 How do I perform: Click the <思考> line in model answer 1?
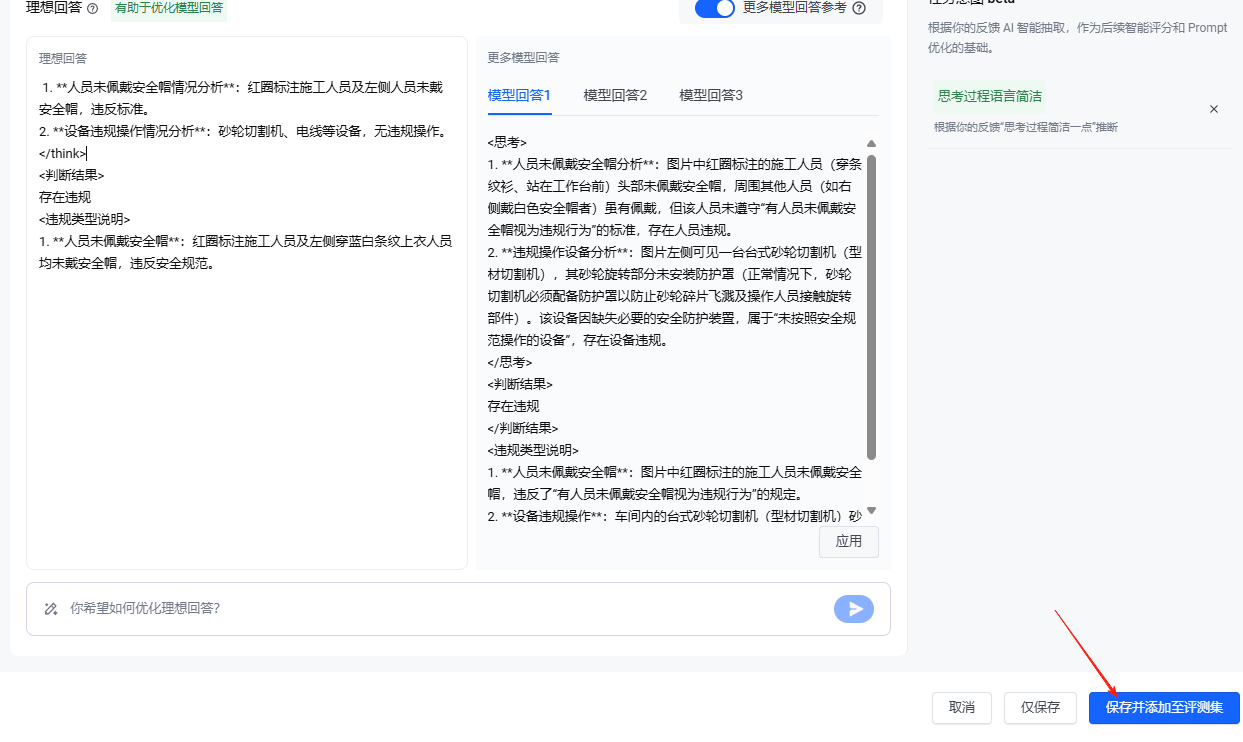[x=507, y=142]
